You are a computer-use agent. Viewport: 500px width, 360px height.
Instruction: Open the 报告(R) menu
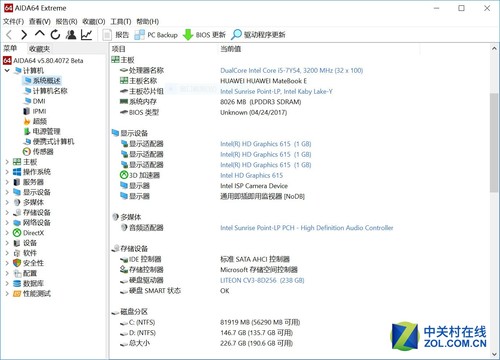coord(66,22)
